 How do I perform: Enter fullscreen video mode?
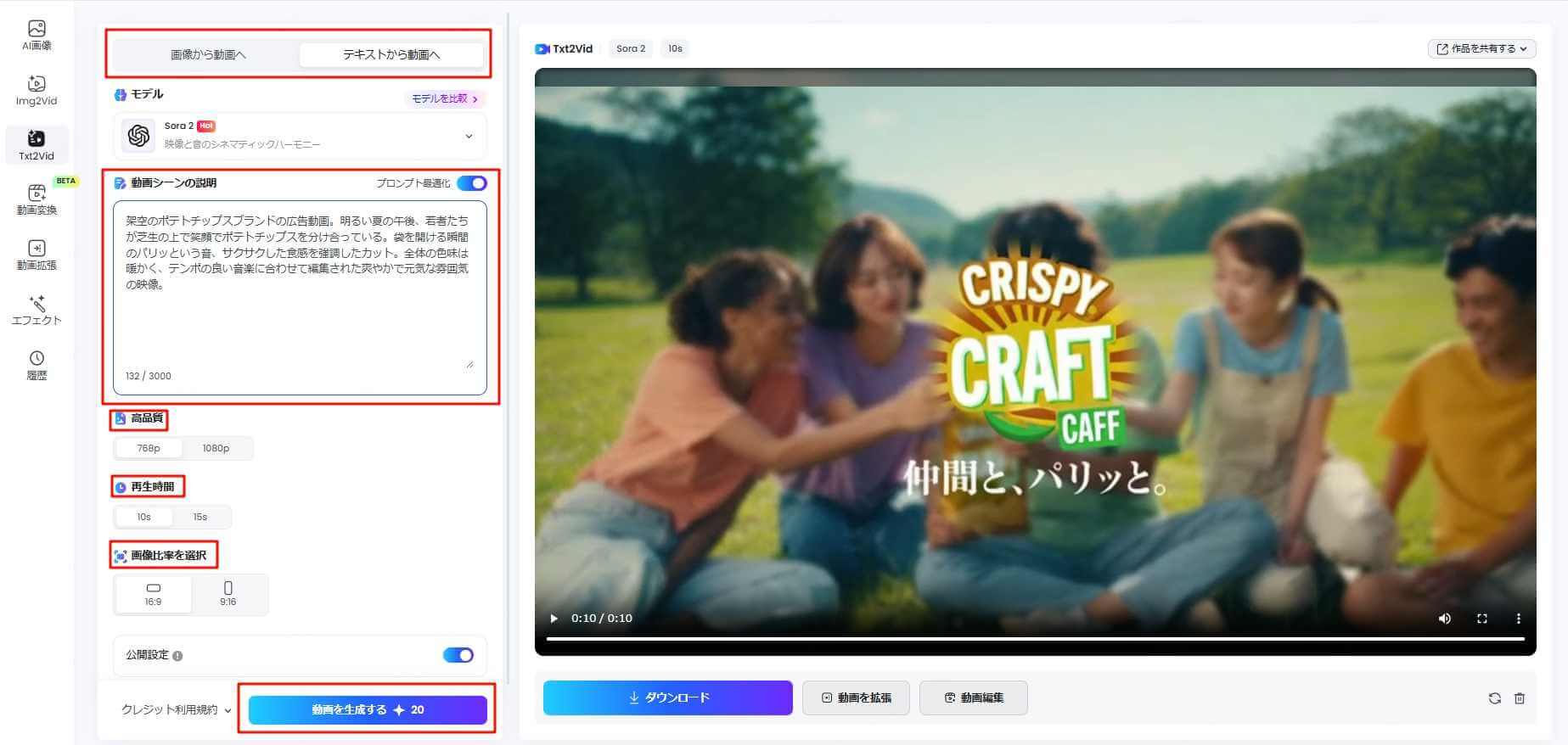(x=1482, y=619)
